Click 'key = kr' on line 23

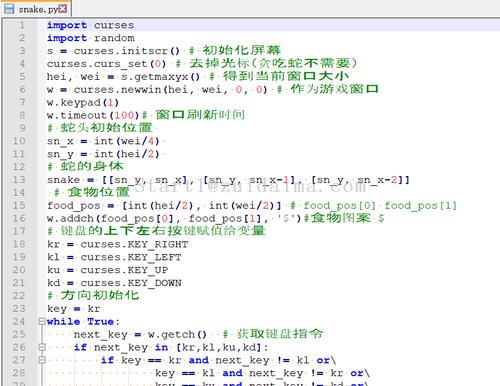[x=73, y=309]
